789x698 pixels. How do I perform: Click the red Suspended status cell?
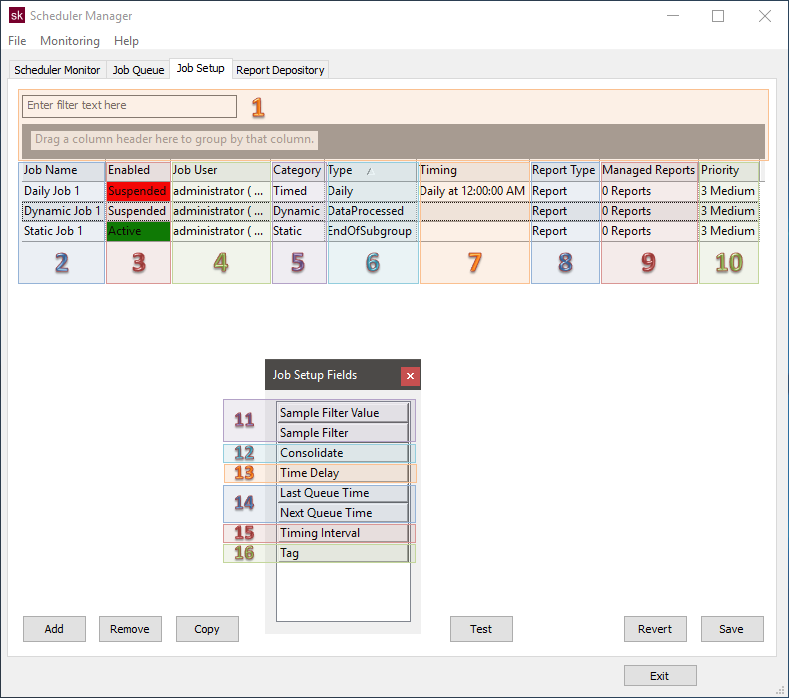tap(137, 191)
